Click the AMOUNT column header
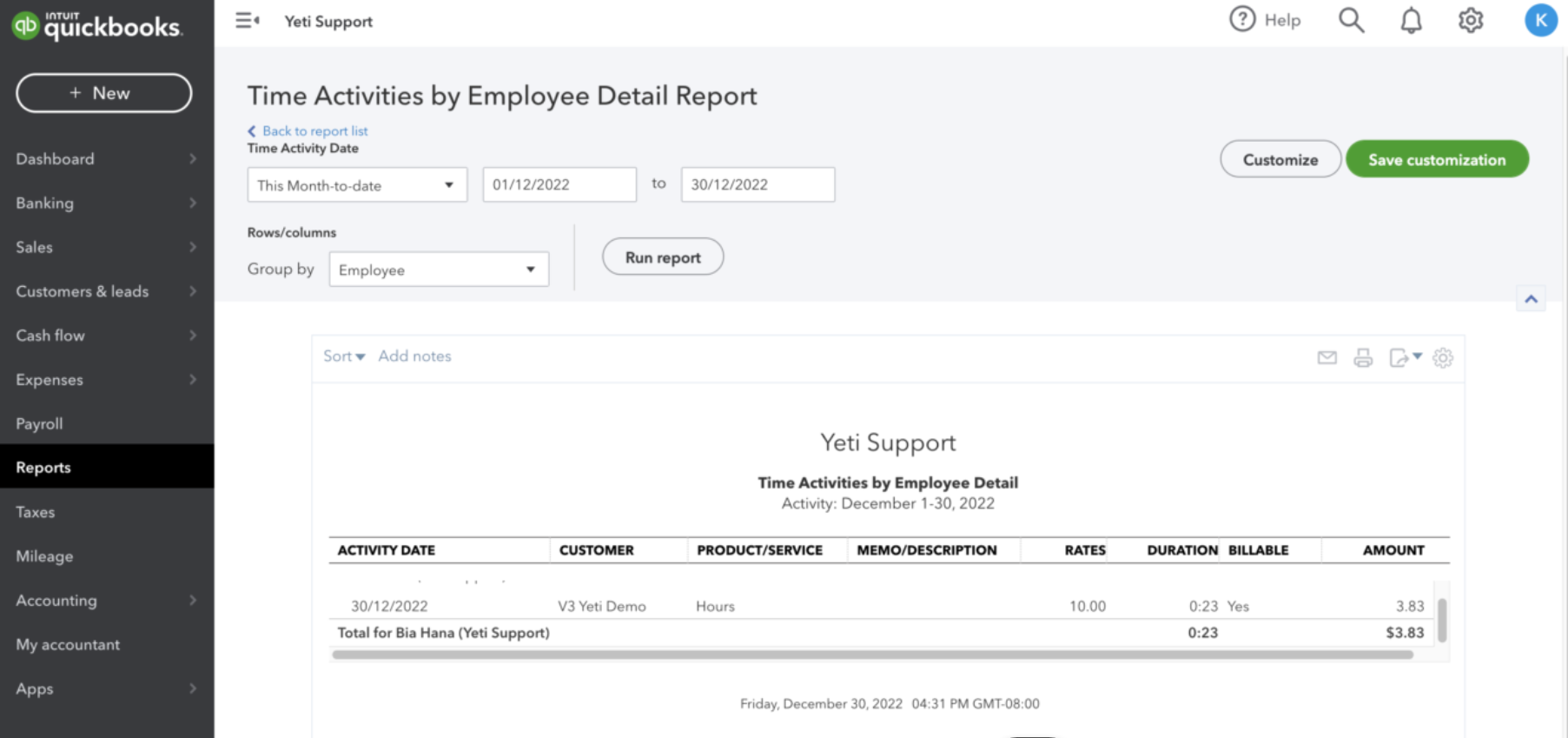 pyautogui.click(x=1393, y=550)
